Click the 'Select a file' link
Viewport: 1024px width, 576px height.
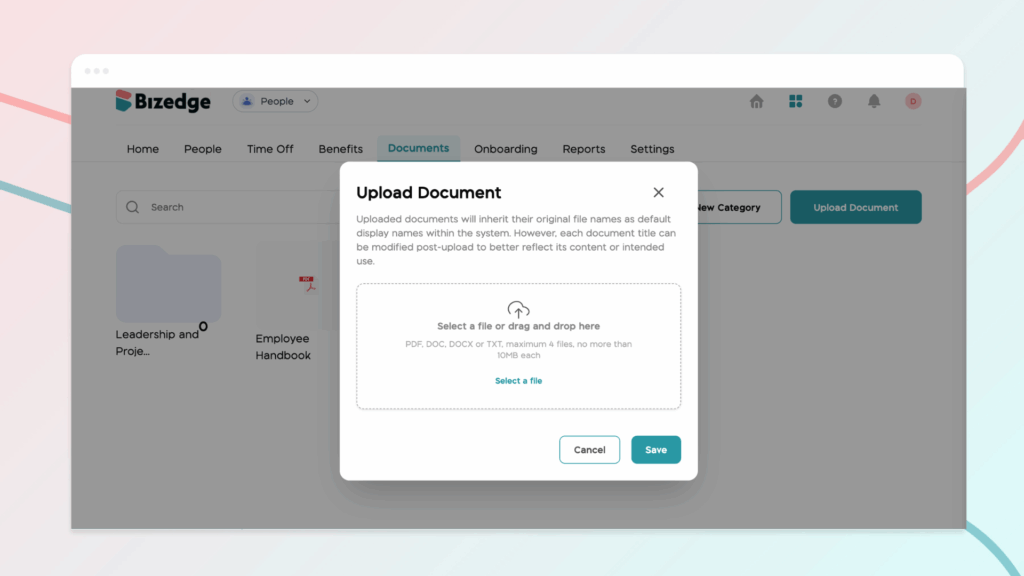click(518, 381)
